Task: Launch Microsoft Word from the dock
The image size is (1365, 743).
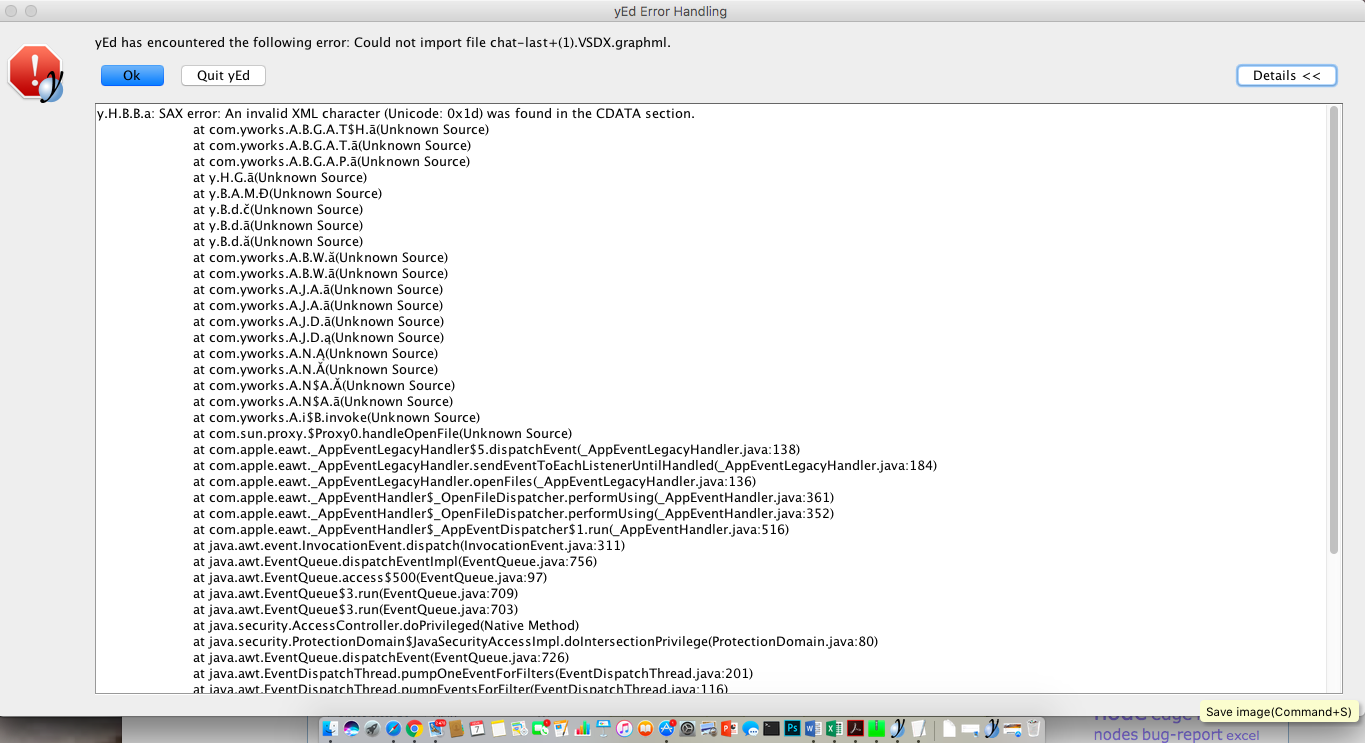Action: [x=813, y=729]
